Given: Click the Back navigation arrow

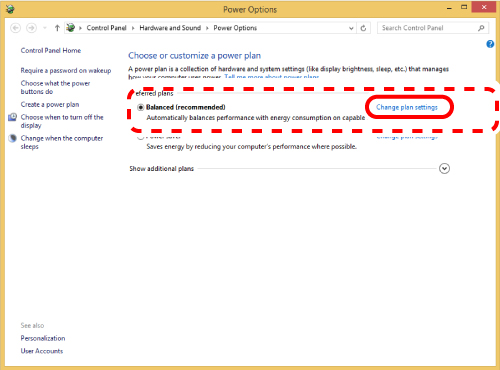Looking at the screenshot, I should click(15, 28).
